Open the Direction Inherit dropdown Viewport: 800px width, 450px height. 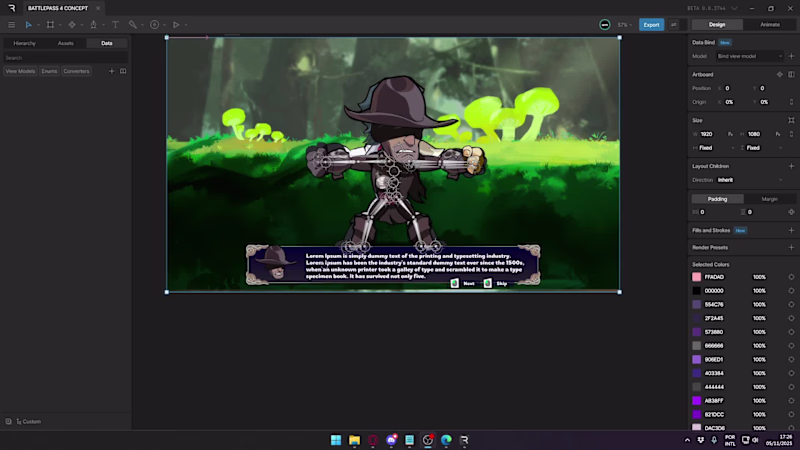749,180
